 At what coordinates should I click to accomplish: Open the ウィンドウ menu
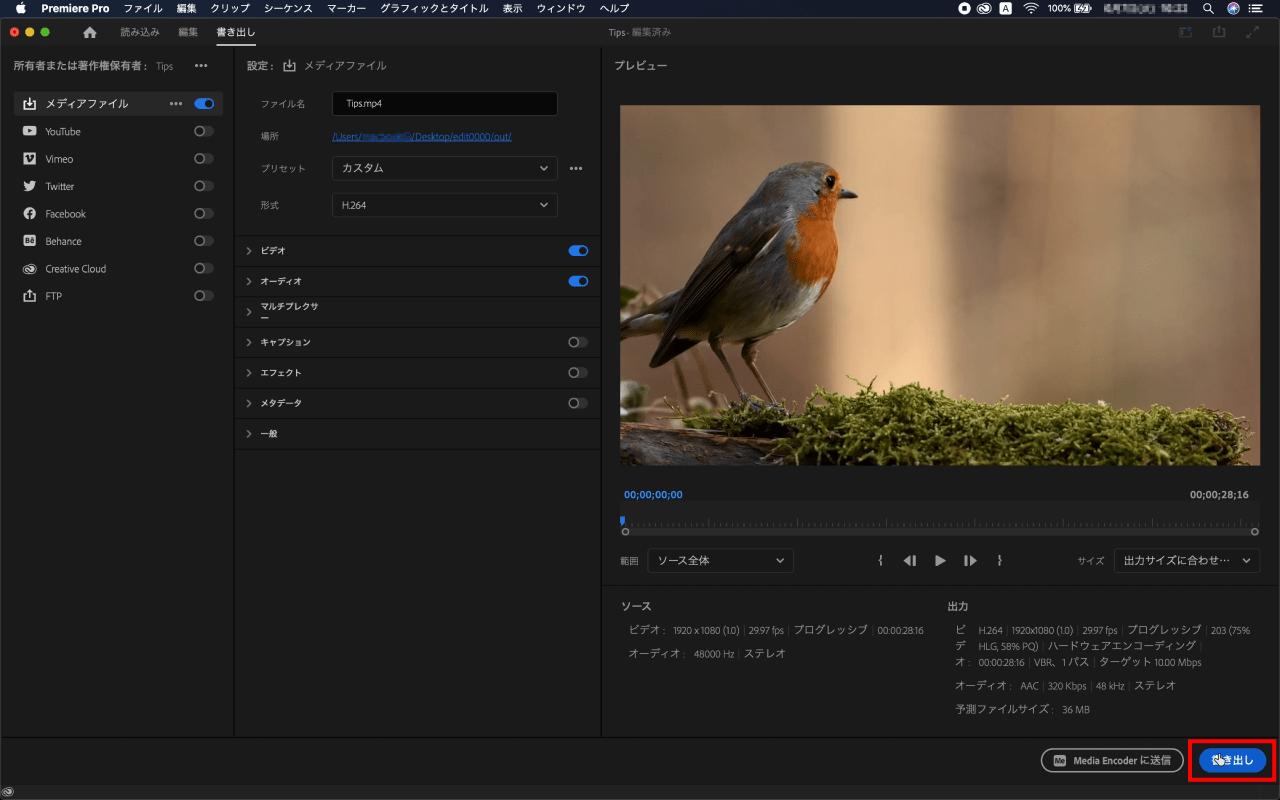point(561,8)
